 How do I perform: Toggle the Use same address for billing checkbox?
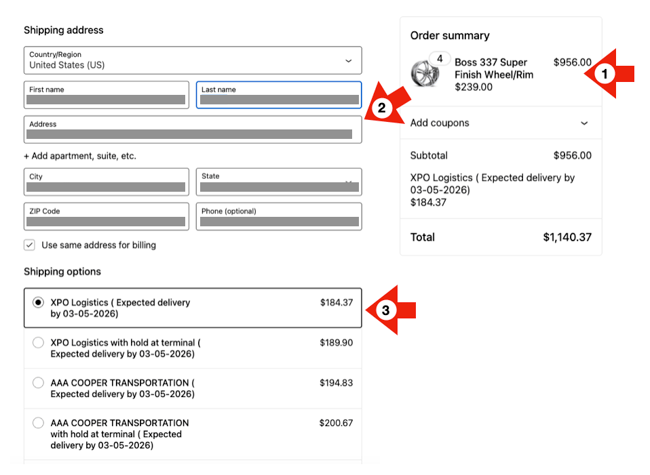(x=30, y=245)
